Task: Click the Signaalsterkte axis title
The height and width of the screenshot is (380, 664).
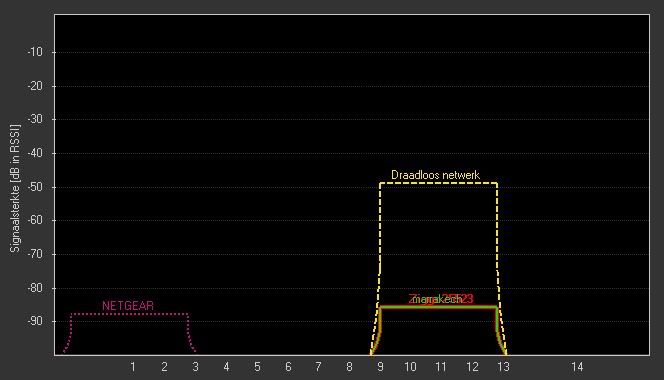Action: 15,188
